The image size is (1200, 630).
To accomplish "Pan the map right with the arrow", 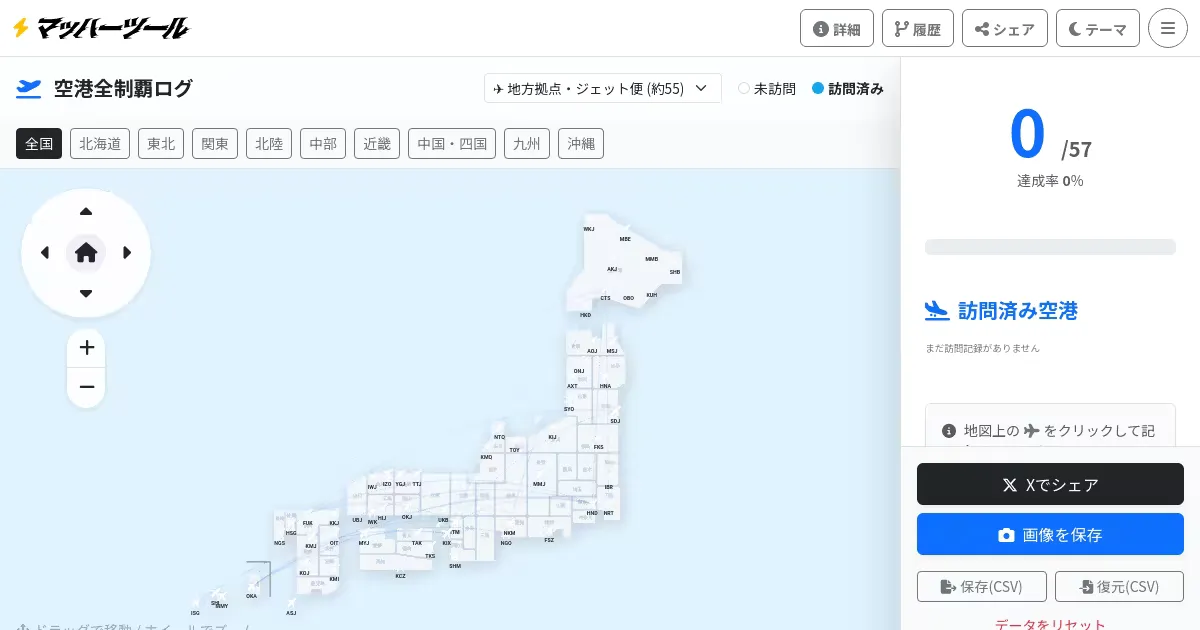I will click(x=127, y=253).
